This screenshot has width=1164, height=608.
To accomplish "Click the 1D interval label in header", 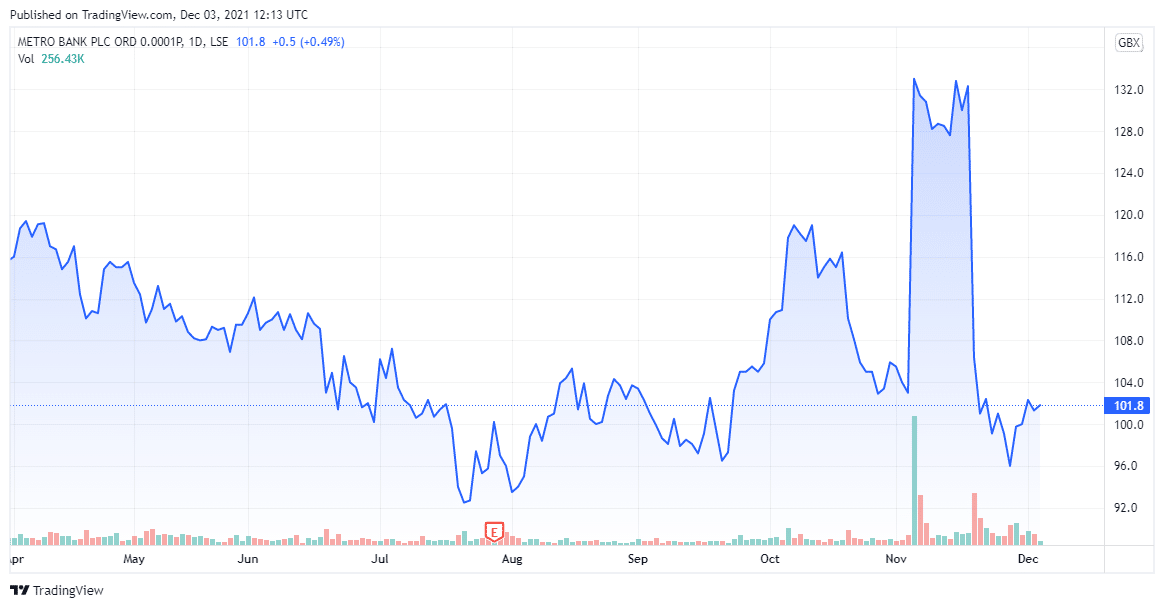I will point(196,42).
